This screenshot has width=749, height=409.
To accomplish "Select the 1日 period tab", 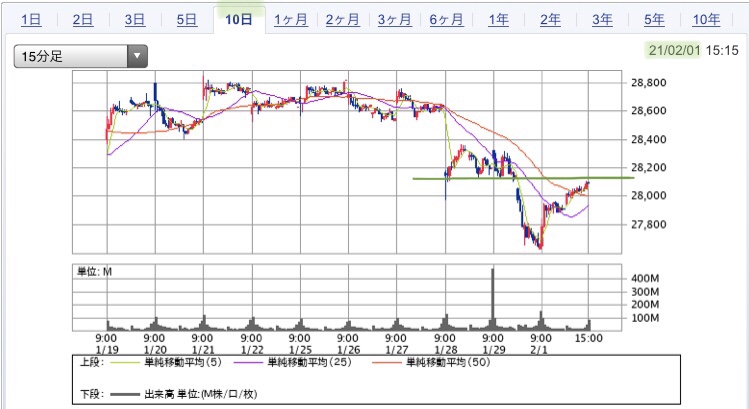I will pos(31,20).
